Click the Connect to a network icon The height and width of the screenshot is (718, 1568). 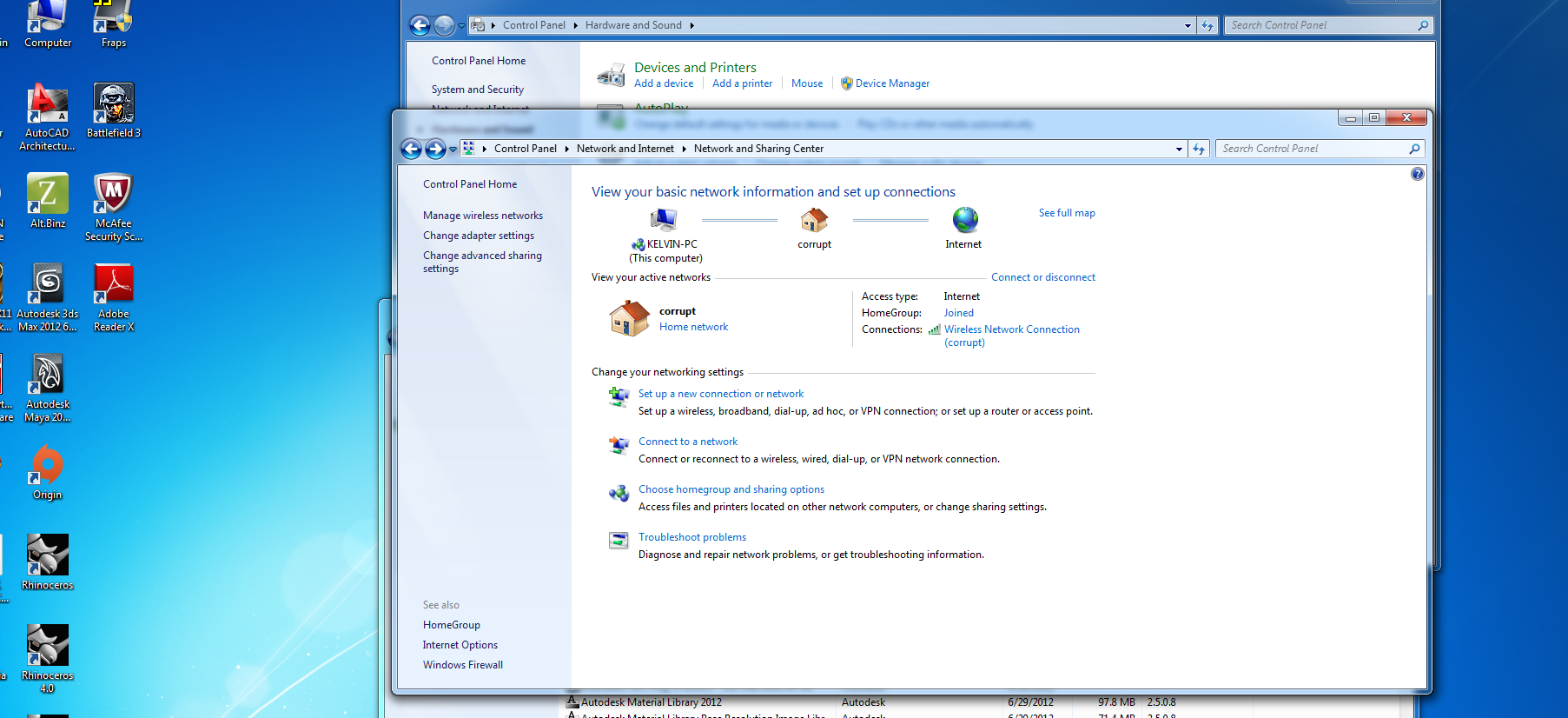[x=619, y=445]
